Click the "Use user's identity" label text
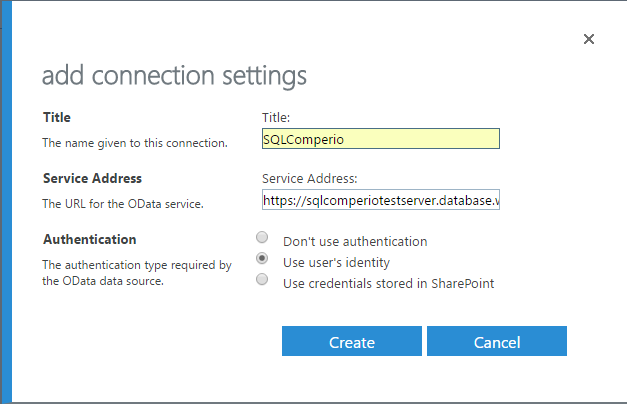 [336, 263]
